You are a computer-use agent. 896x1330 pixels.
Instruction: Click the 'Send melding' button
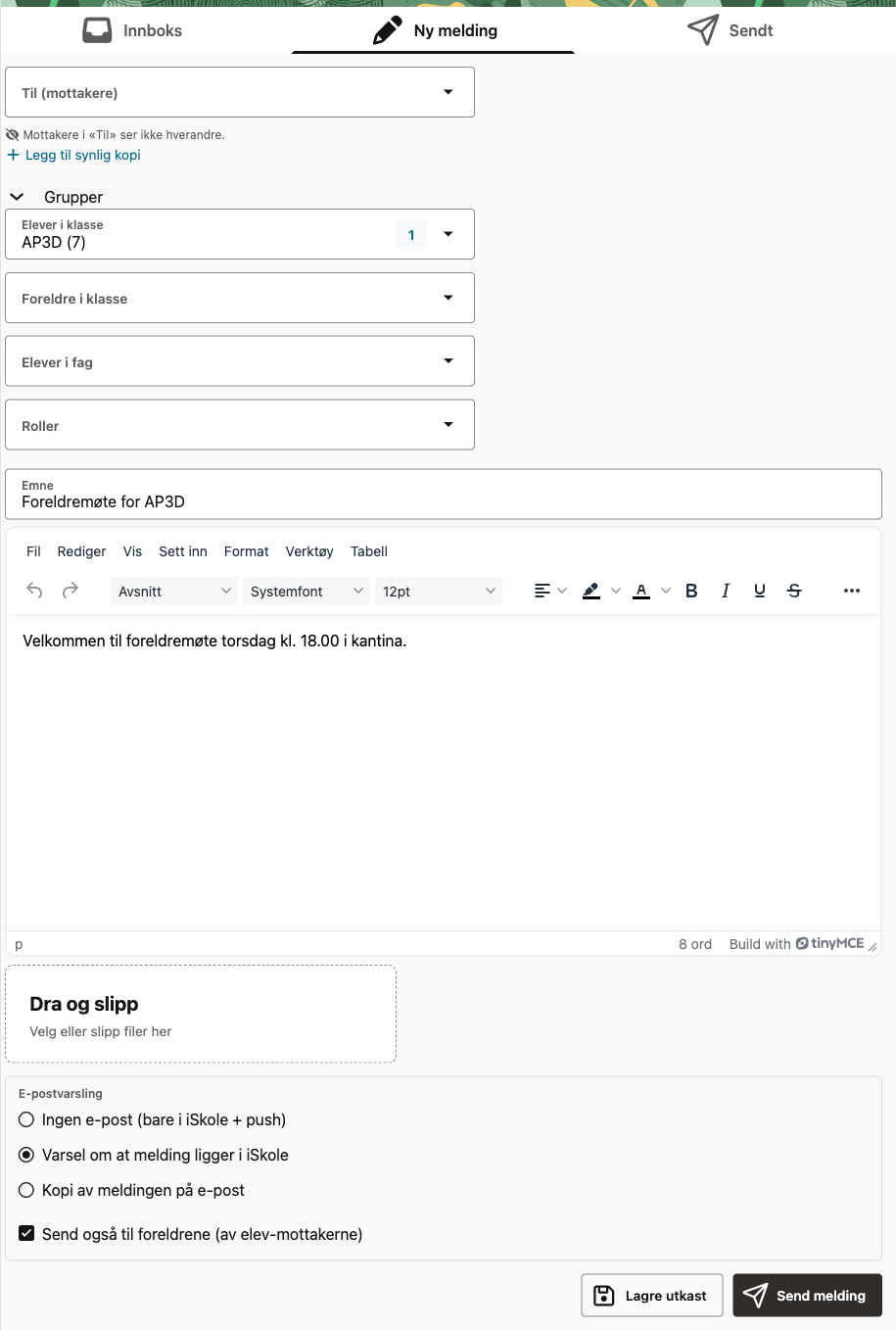(x=808, y=1295)
